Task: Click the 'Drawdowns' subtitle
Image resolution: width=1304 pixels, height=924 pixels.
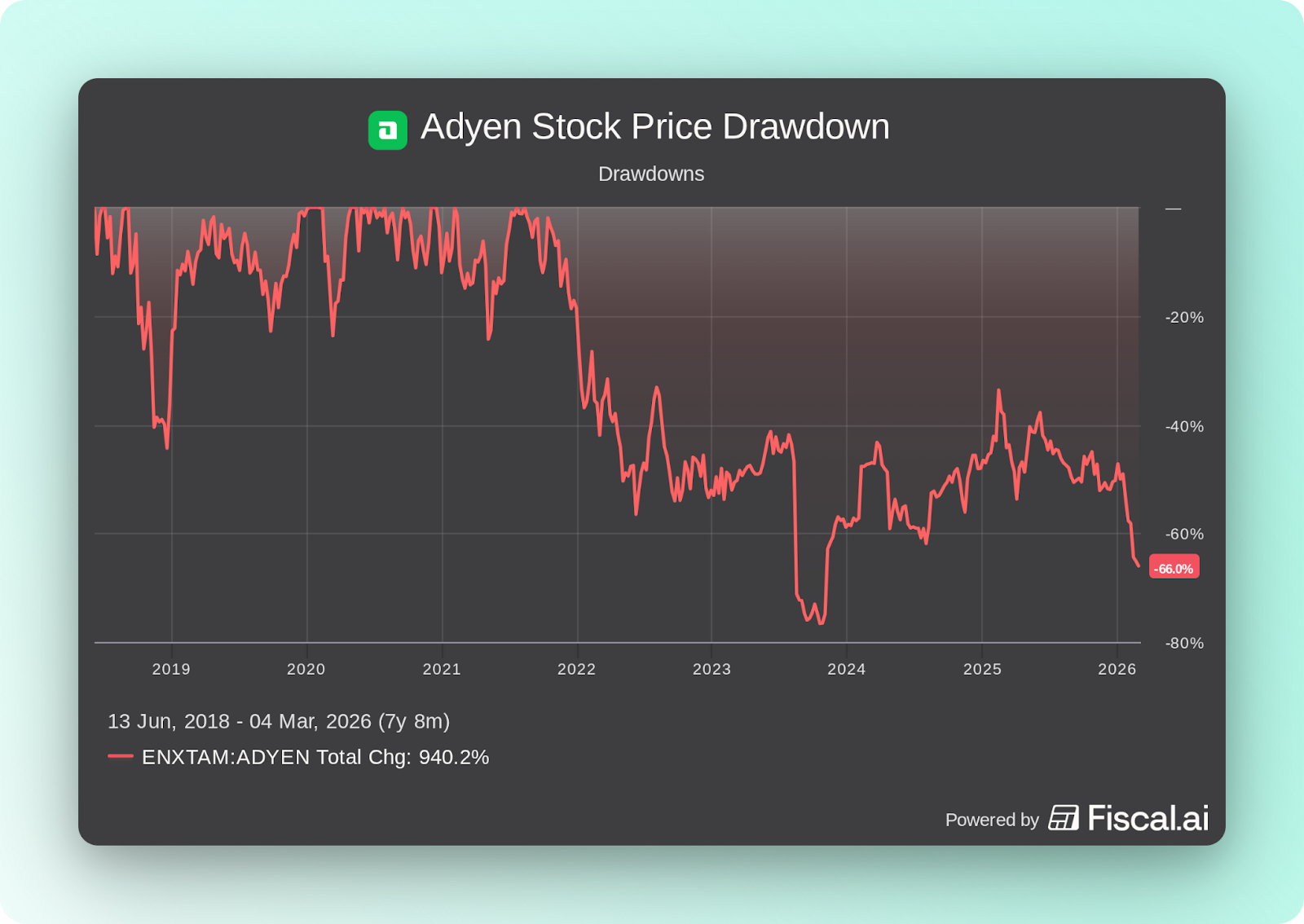Action: click(x=651, y=174)
